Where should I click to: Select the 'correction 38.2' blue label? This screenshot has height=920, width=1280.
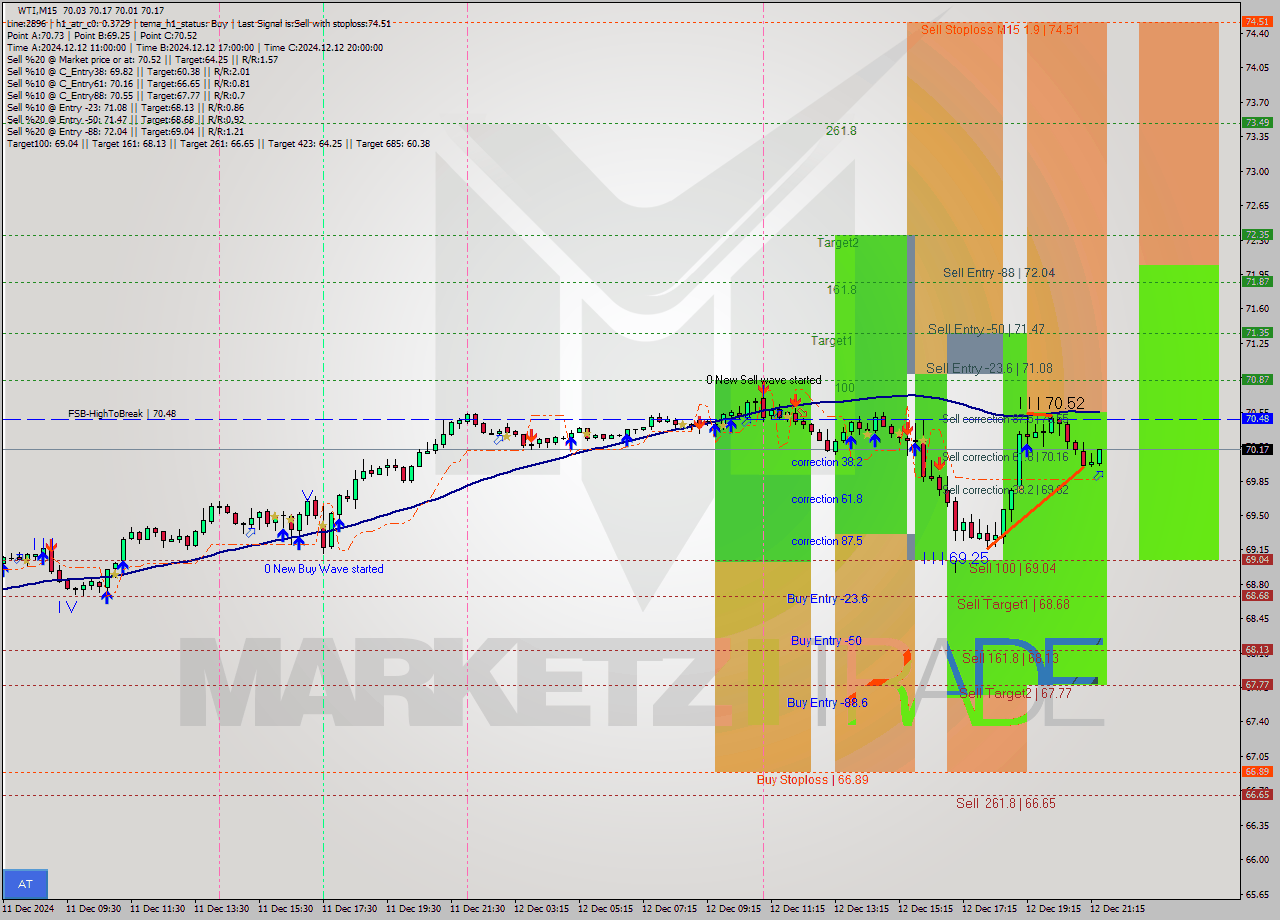point(826,462)
